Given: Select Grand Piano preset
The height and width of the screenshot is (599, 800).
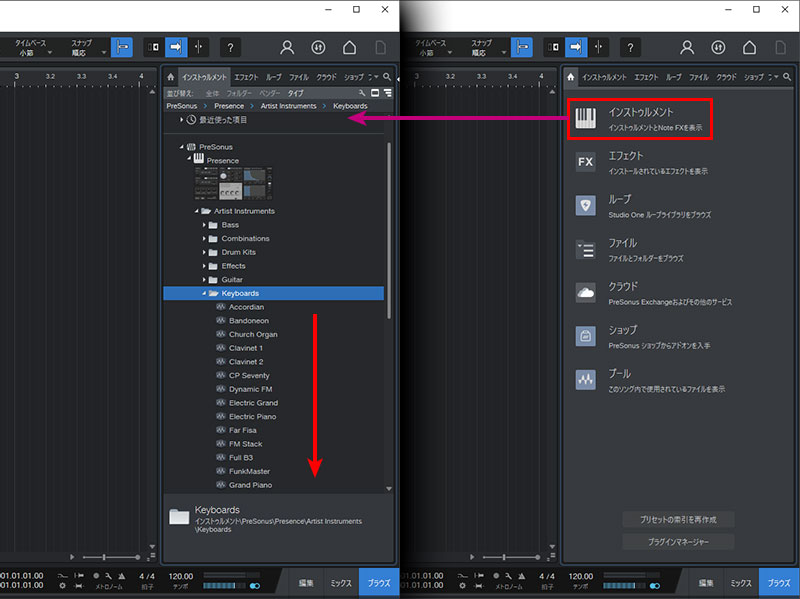Looking at the screenshot, I should click(x=250, y=485).
